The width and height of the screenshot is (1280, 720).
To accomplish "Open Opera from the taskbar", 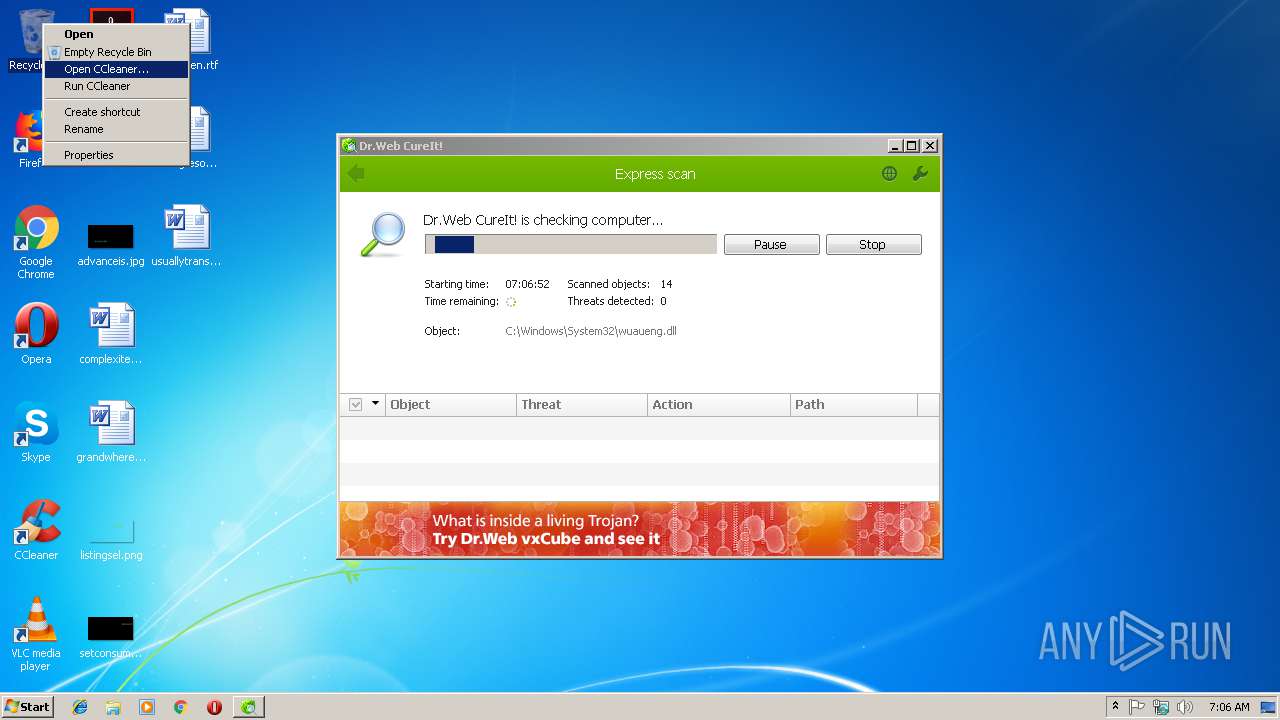I will 214,707.
